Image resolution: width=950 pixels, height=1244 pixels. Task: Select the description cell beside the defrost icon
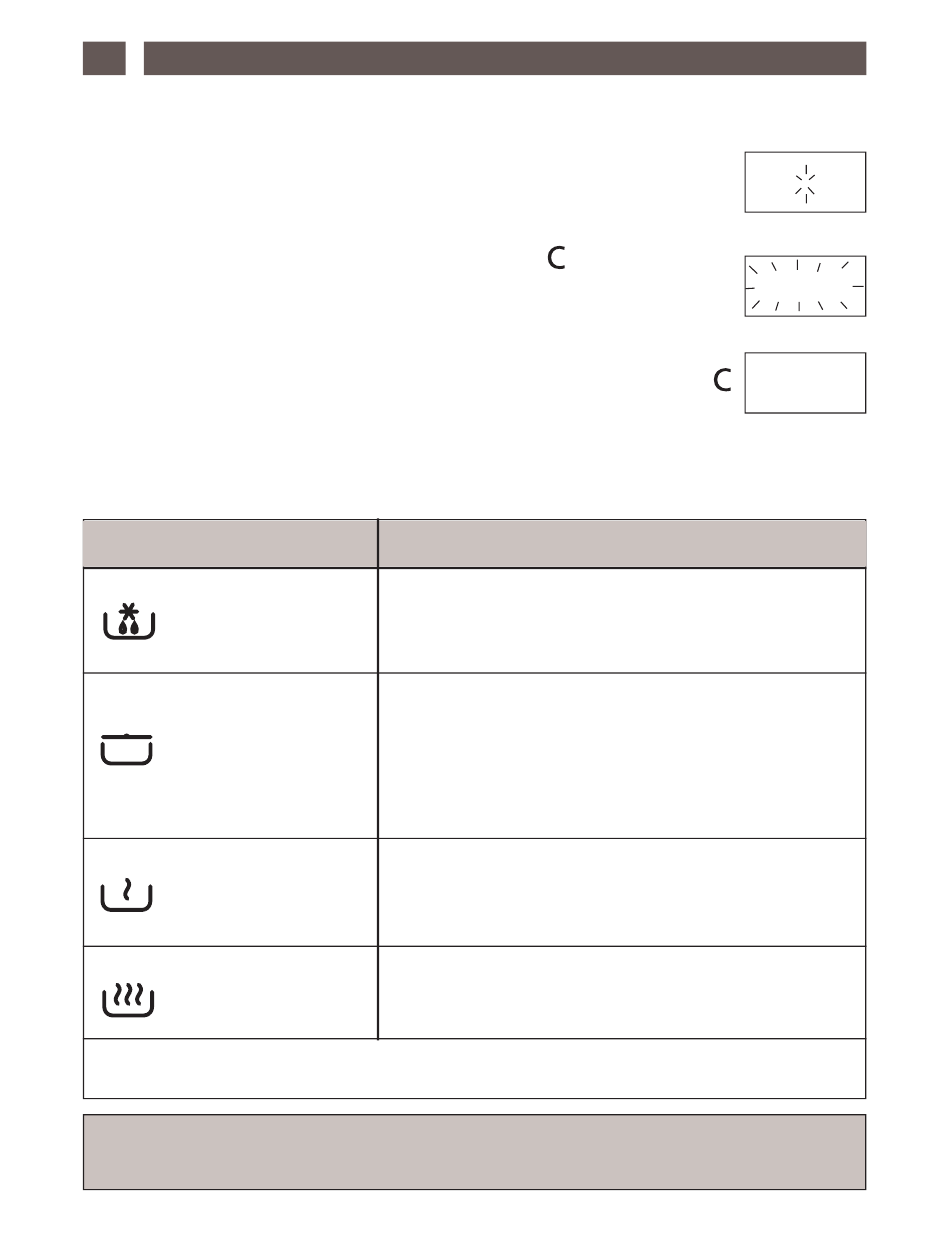point(622,621)
